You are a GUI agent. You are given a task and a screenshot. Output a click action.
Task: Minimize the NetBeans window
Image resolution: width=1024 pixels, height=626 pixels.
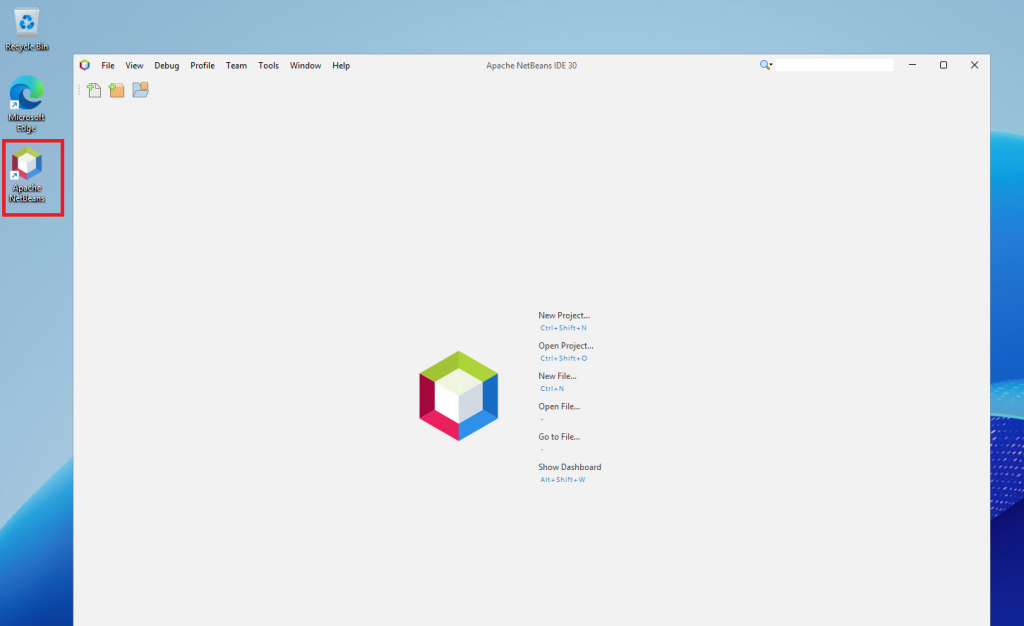click(912, 65)
